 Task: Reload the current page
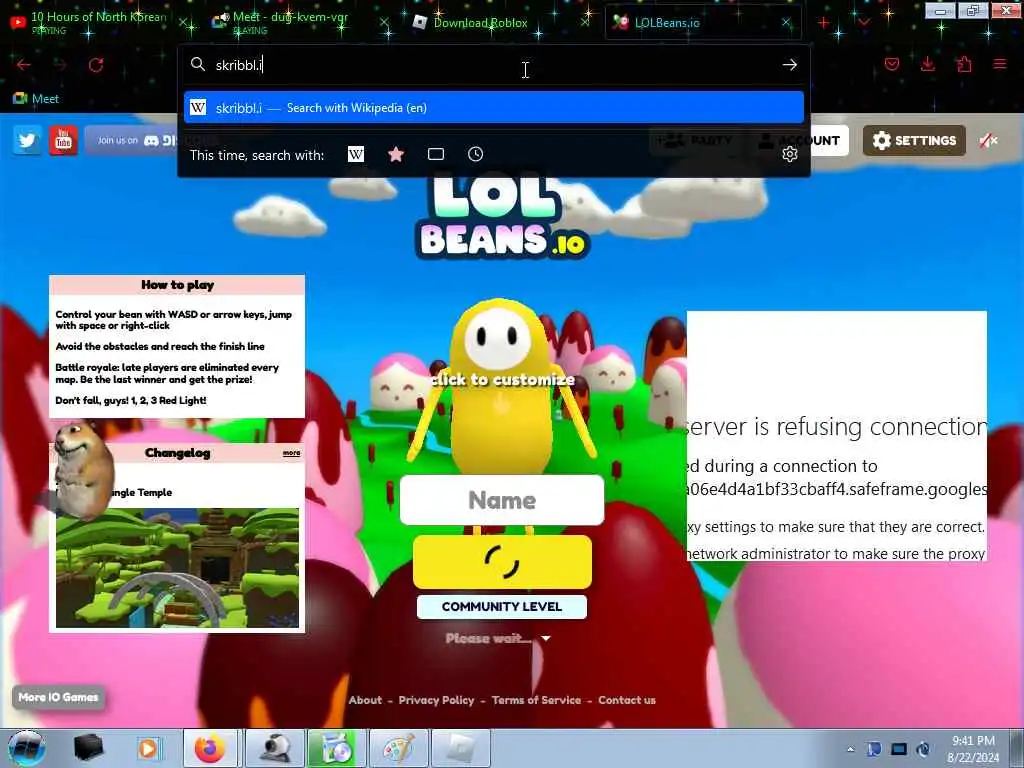click(96, 65)
